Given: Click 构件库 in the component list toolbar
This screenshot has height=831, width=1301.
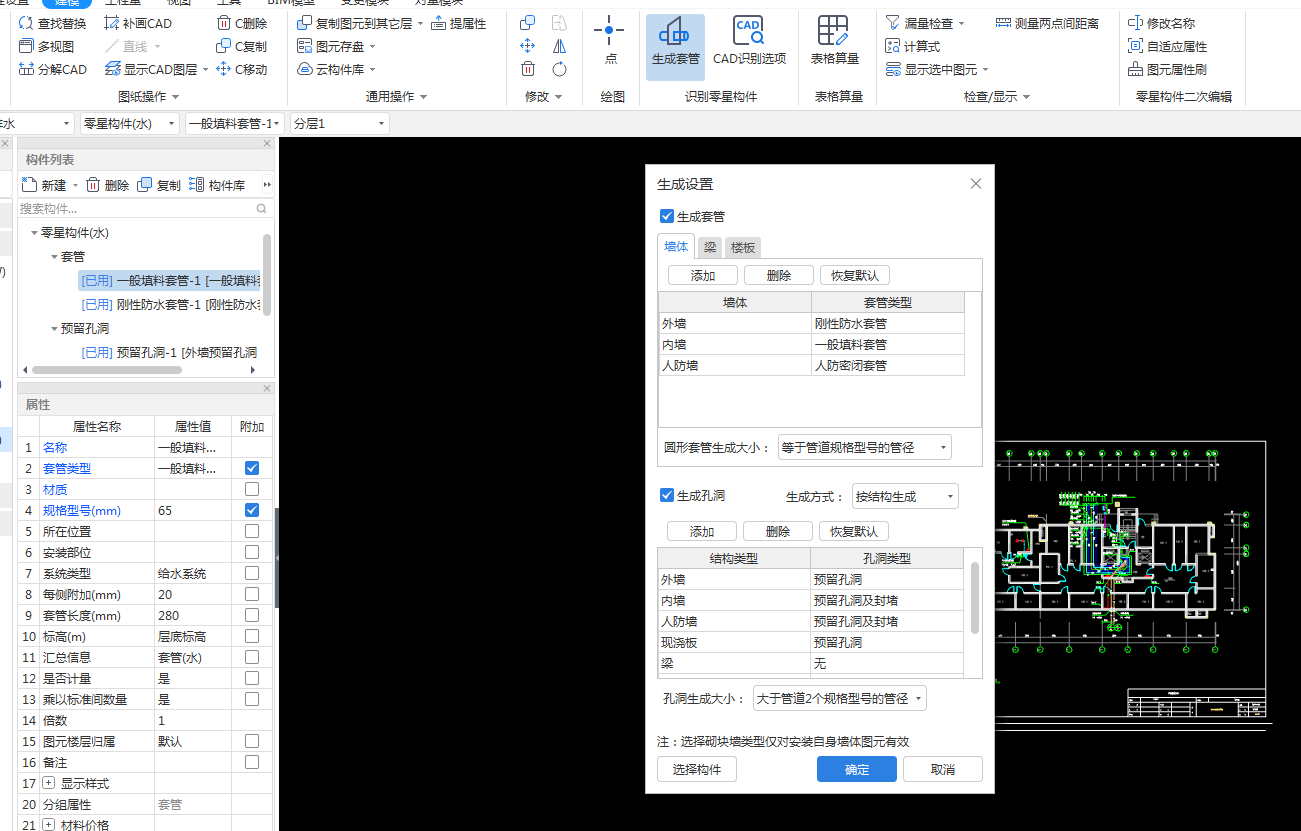Looking at the screenshot, I should pos(217,185).
